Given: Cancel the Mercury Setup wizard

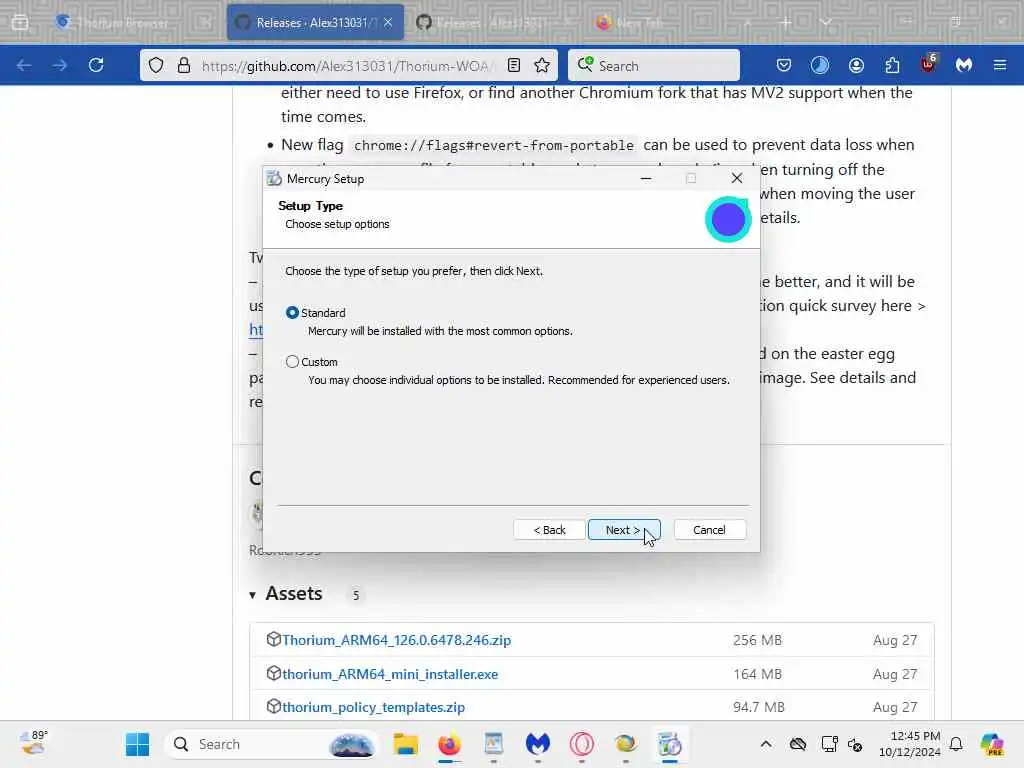Looking at the screenshot, I should pyautogui.click(x=709, y=530).
